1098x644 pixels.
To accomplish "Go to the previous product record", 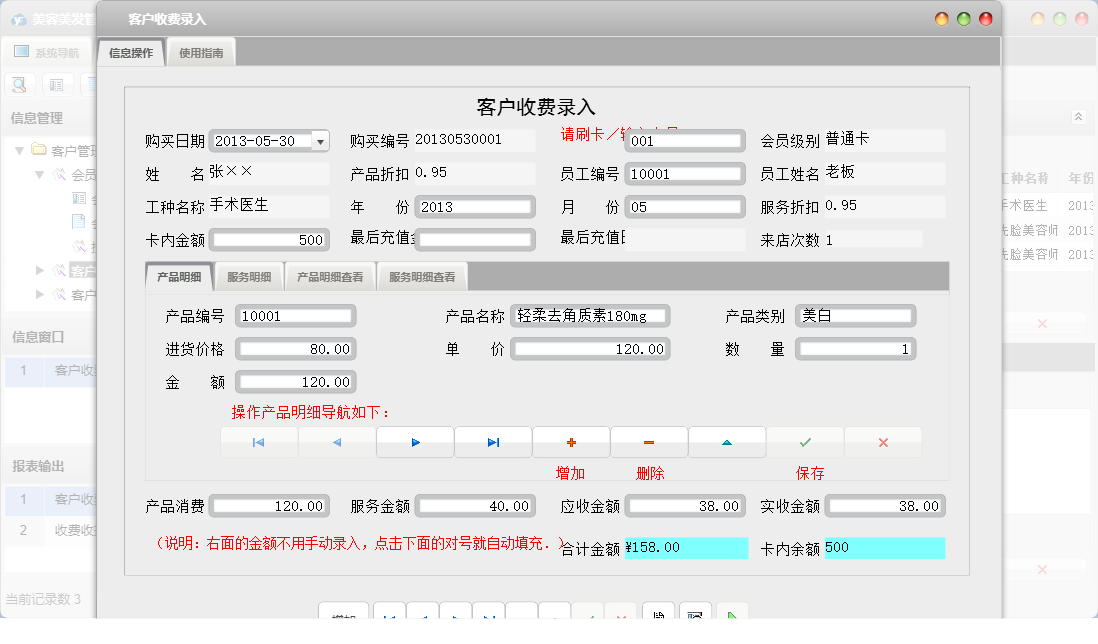I will tap(337, 441).
